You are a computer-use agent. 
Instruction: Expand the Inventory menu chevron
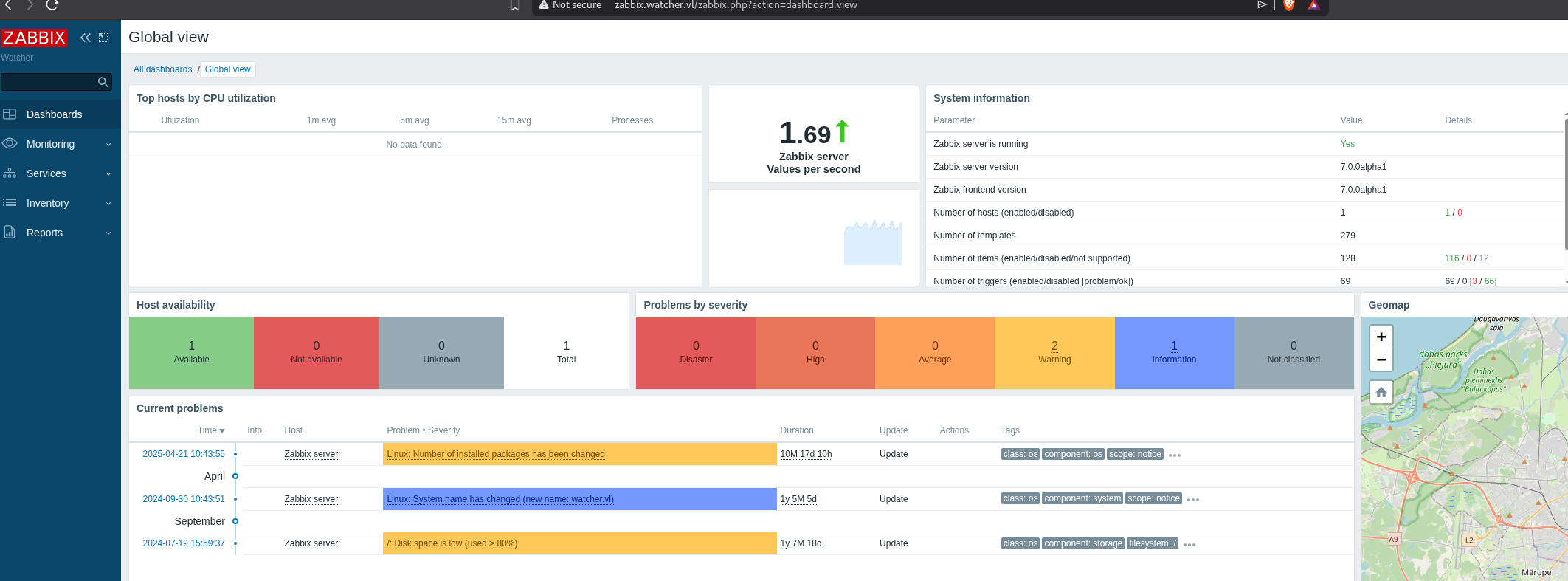point(108,204)
